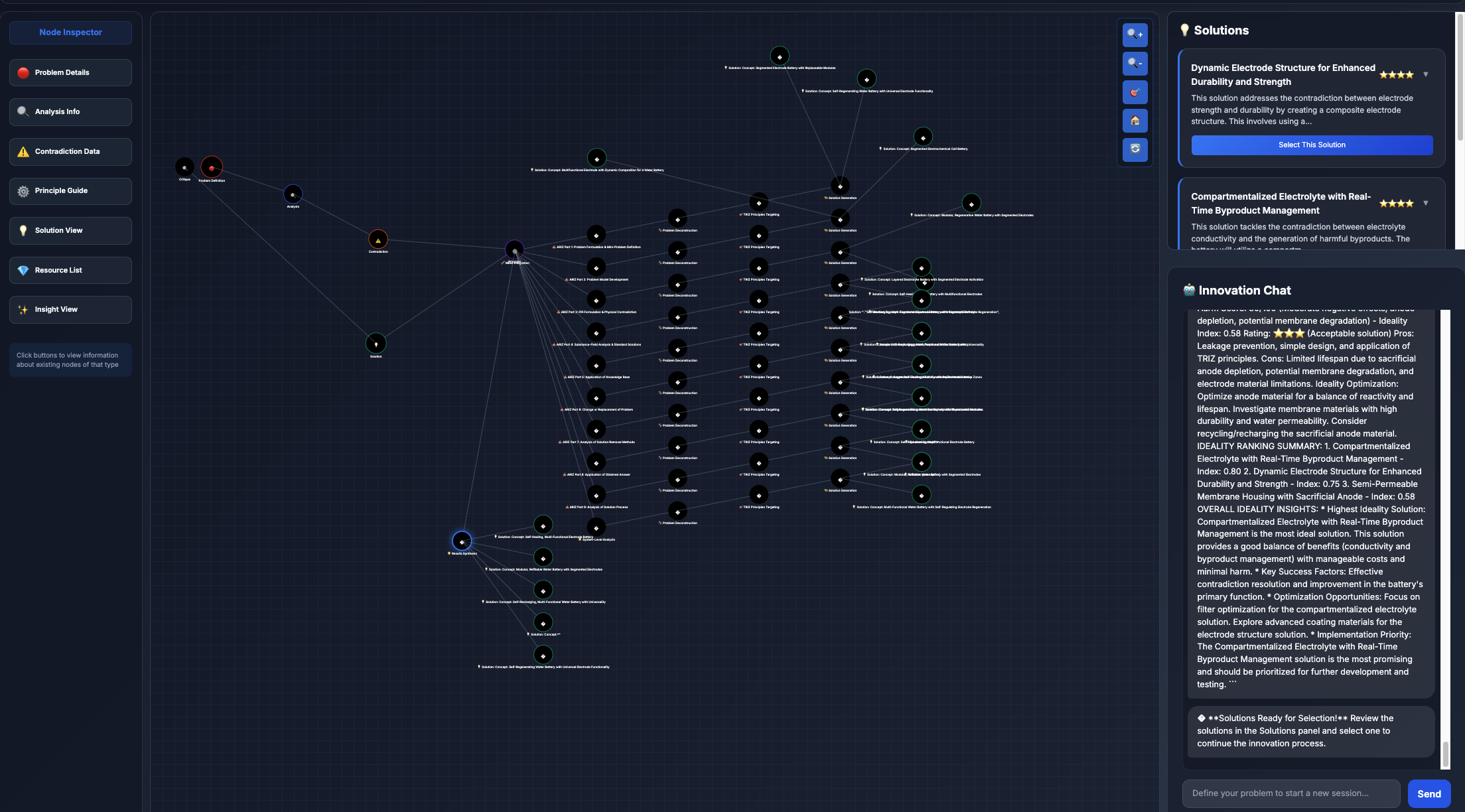Select the Analysis node with blue ring

(x=293, y=194)
